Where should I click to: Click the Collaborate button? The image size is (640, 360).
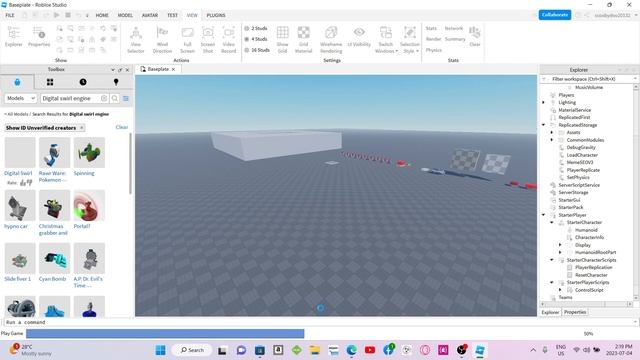coord(555,15)
